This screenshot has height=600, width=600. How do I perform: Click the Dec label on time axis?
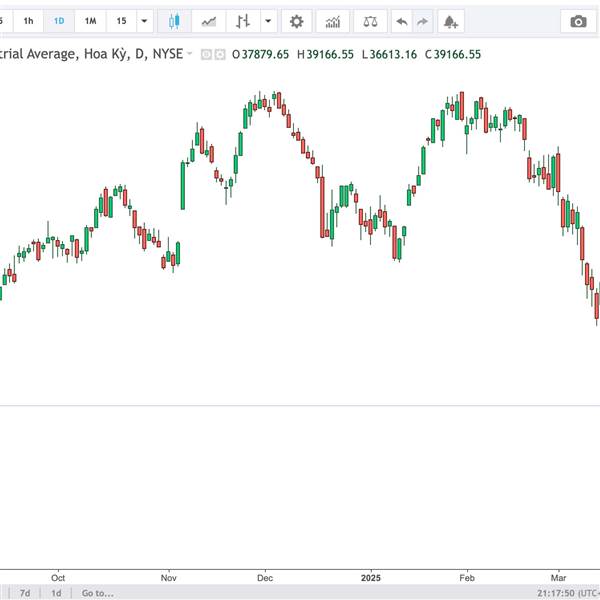(x=265, y=577)
